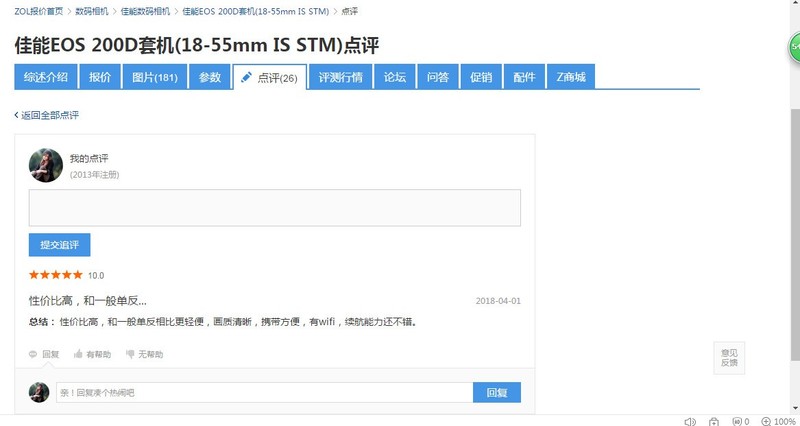Open the 佳能EOS 200D套机 breadcrumb link
This screenshot has height=426, width=800.
[256, 11]
